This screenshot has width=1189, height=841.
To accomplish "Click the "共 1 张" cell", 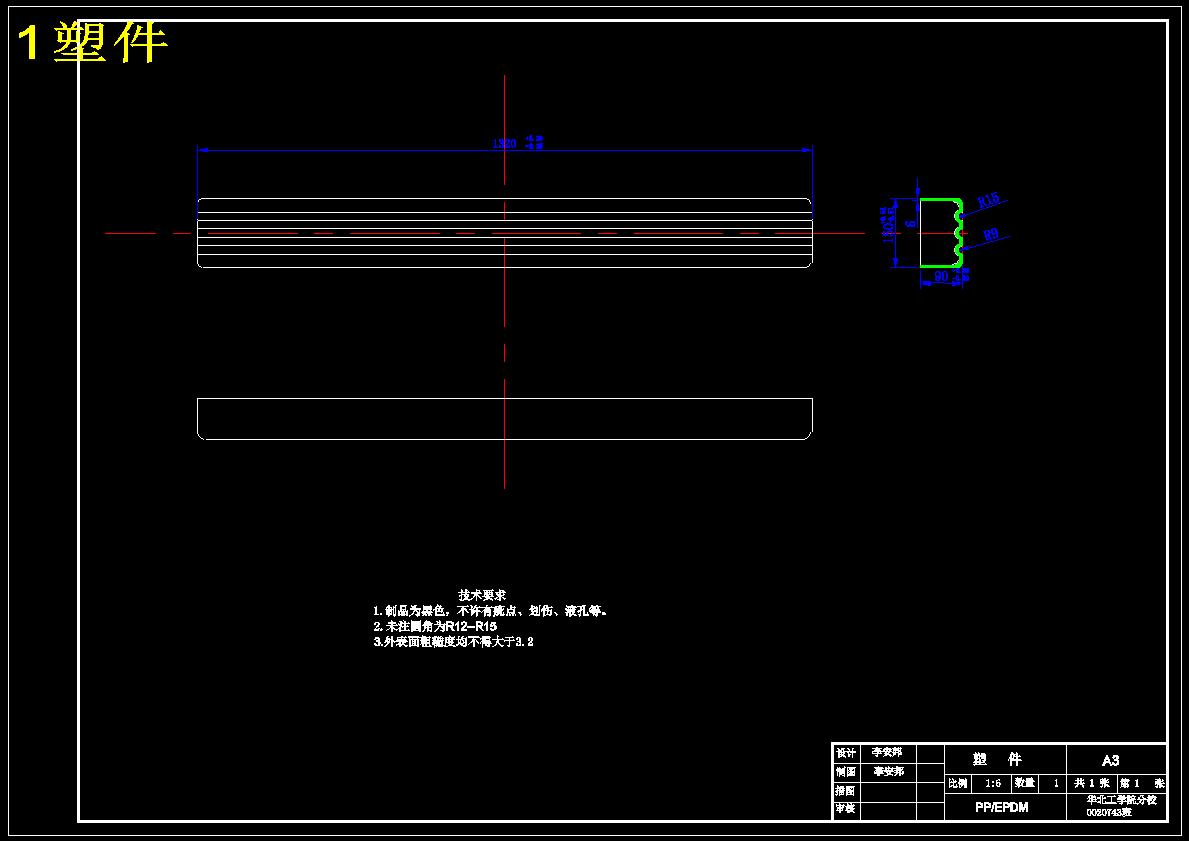I will (1093, 783).
